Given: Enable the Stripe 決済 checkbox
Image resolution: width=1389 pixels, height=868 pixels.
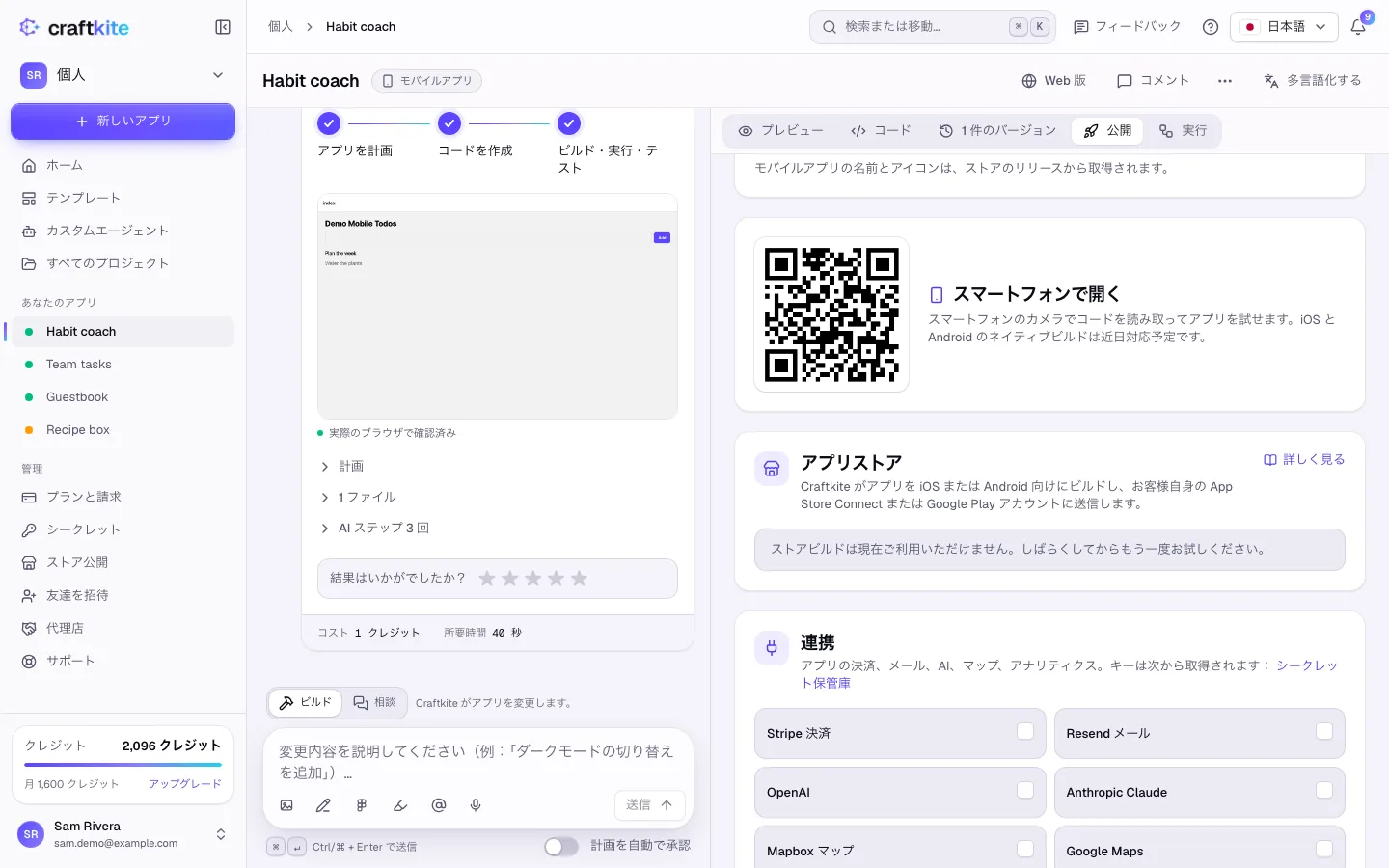Looking at the screenshot, I should [1025, 731].
